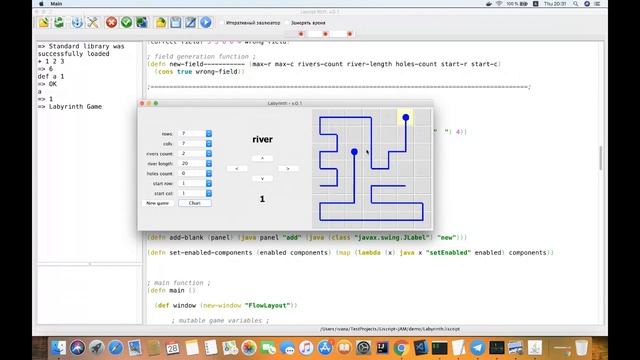Open Photos app from the Dock
Screen dimensions: 640x360
249,348
